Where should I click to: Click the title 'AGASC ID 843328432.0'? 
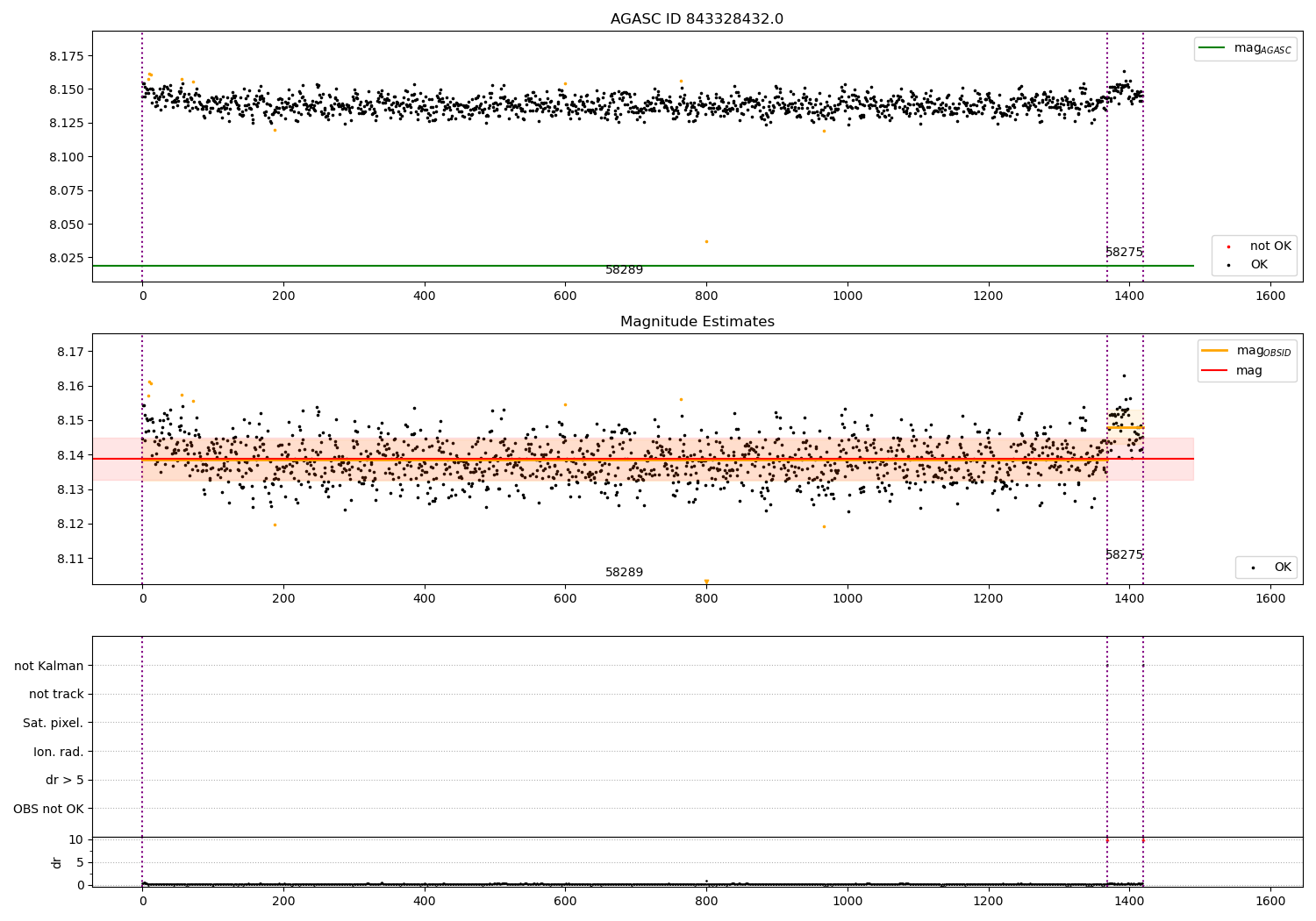pyautogui.click(x=697, y=19)
